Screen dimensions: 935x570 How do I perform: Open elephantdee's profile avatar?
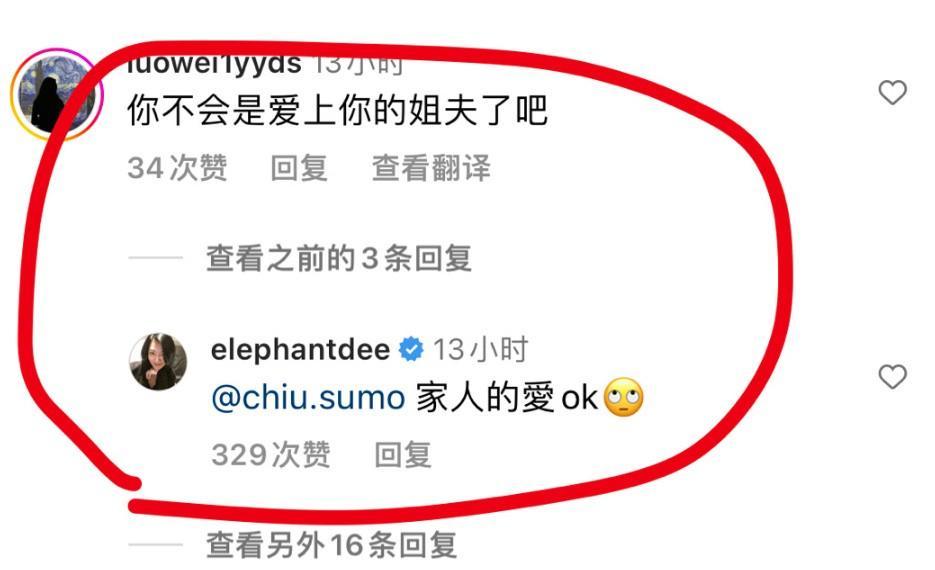158,361
